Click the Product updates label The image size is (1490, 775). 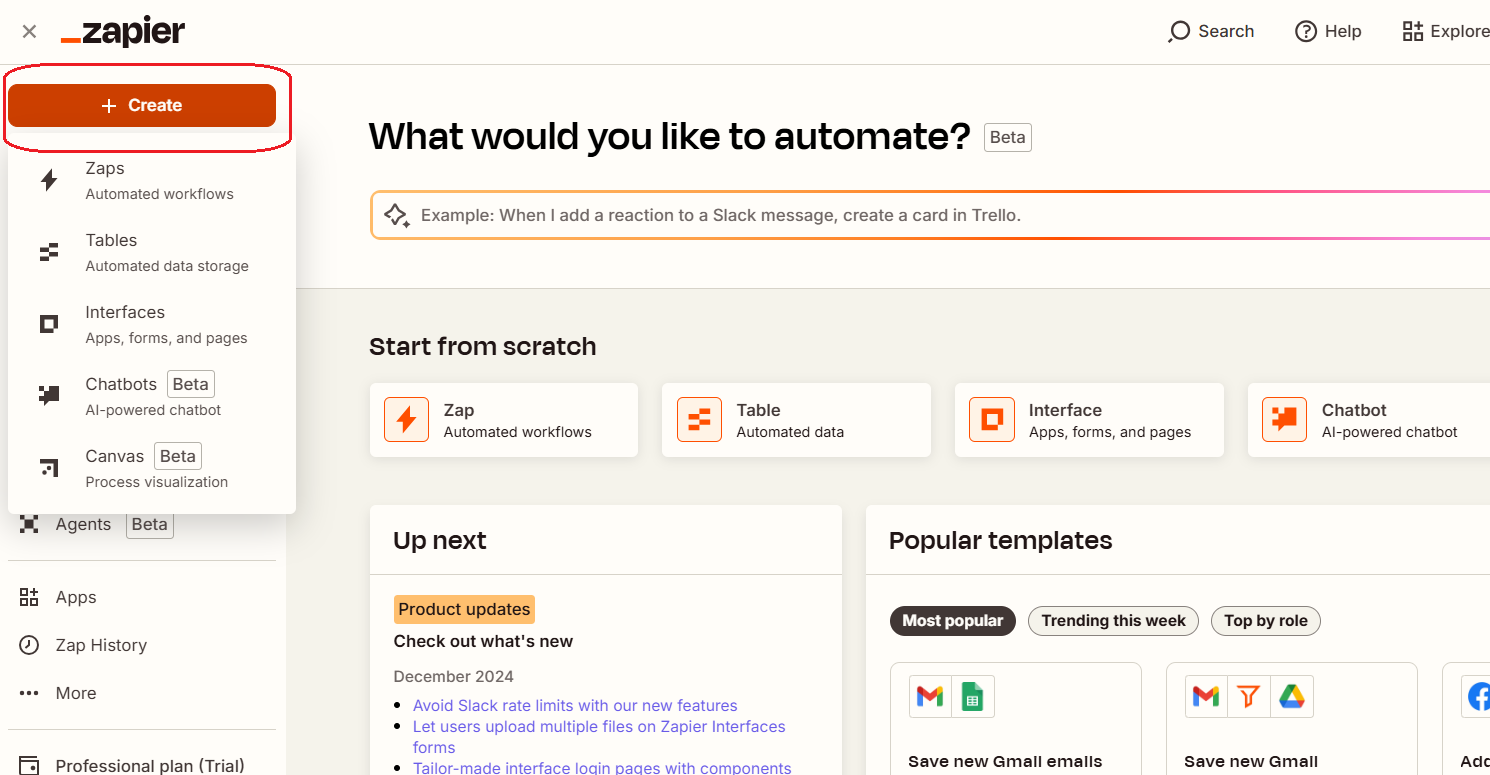[x=464, y=609]
